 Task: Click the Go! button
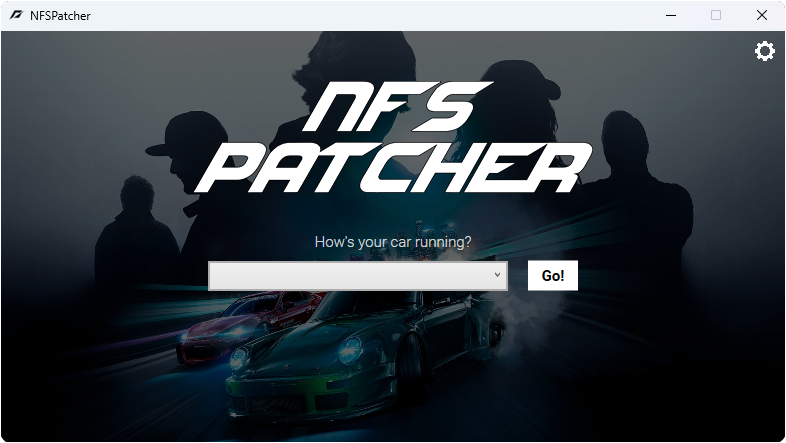(552, 276)
